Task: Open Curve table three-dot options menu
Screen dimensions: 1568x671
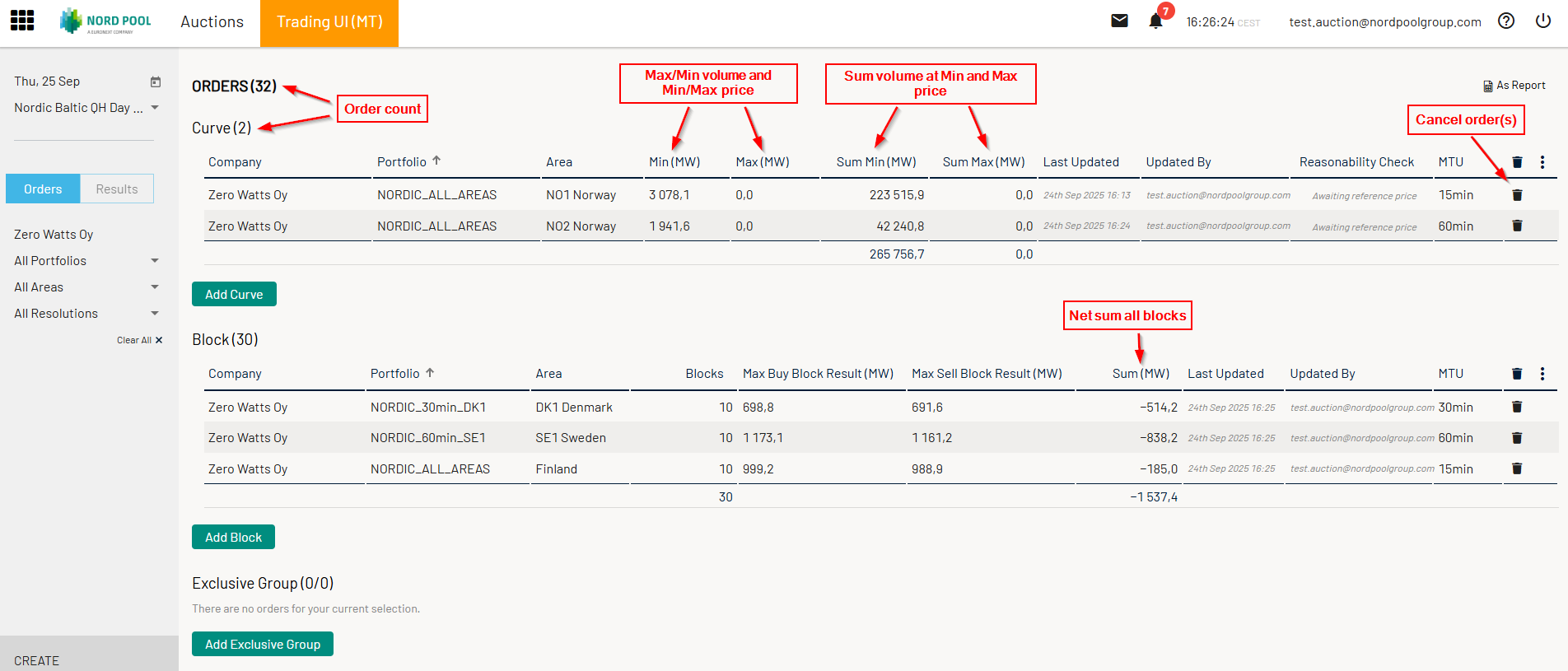Action: point(1542,162)
